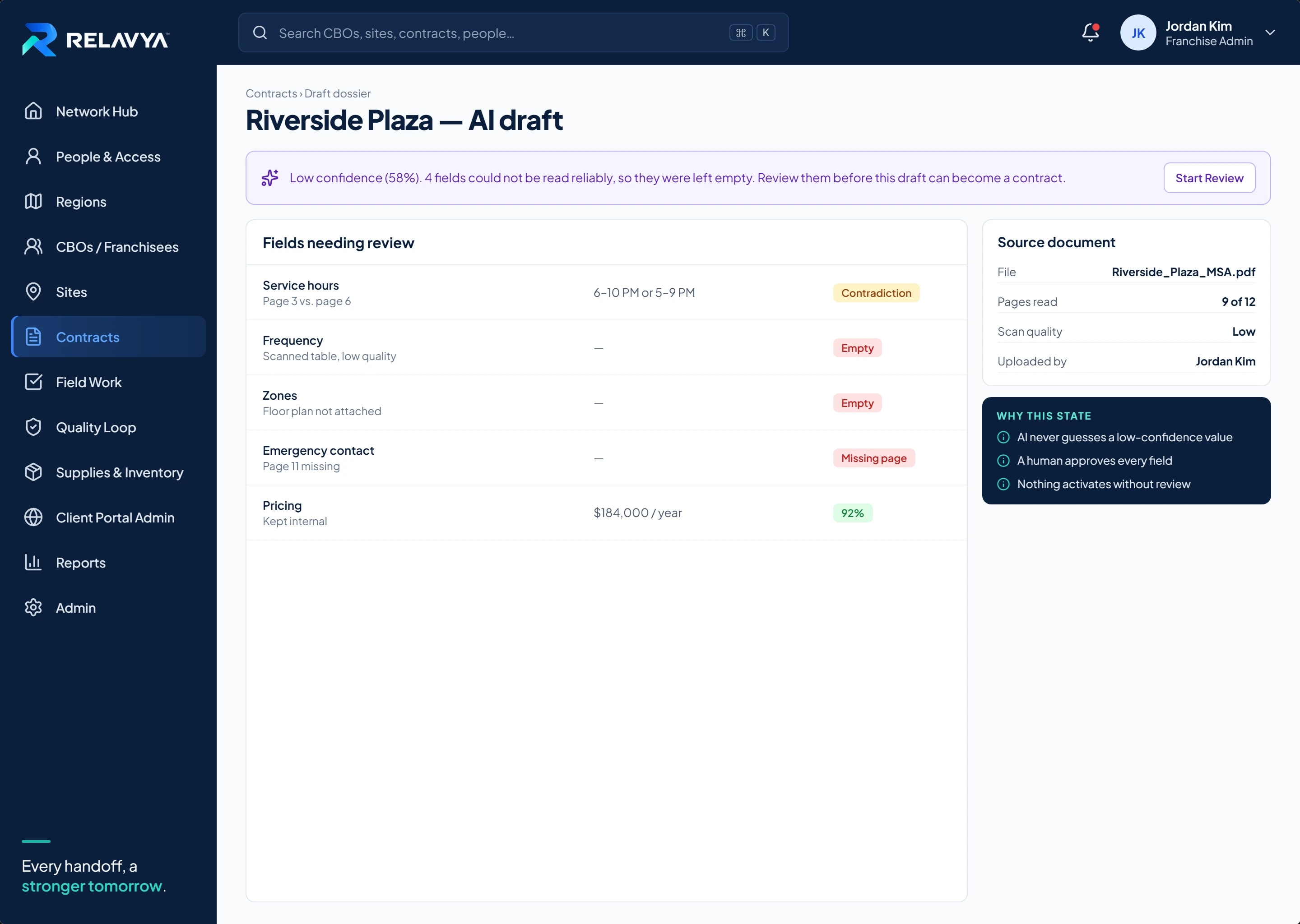Click the Draft dossier breadcrumb
Image resolution: width=1300 pixels, height=924 pixels.
point(337,93)
